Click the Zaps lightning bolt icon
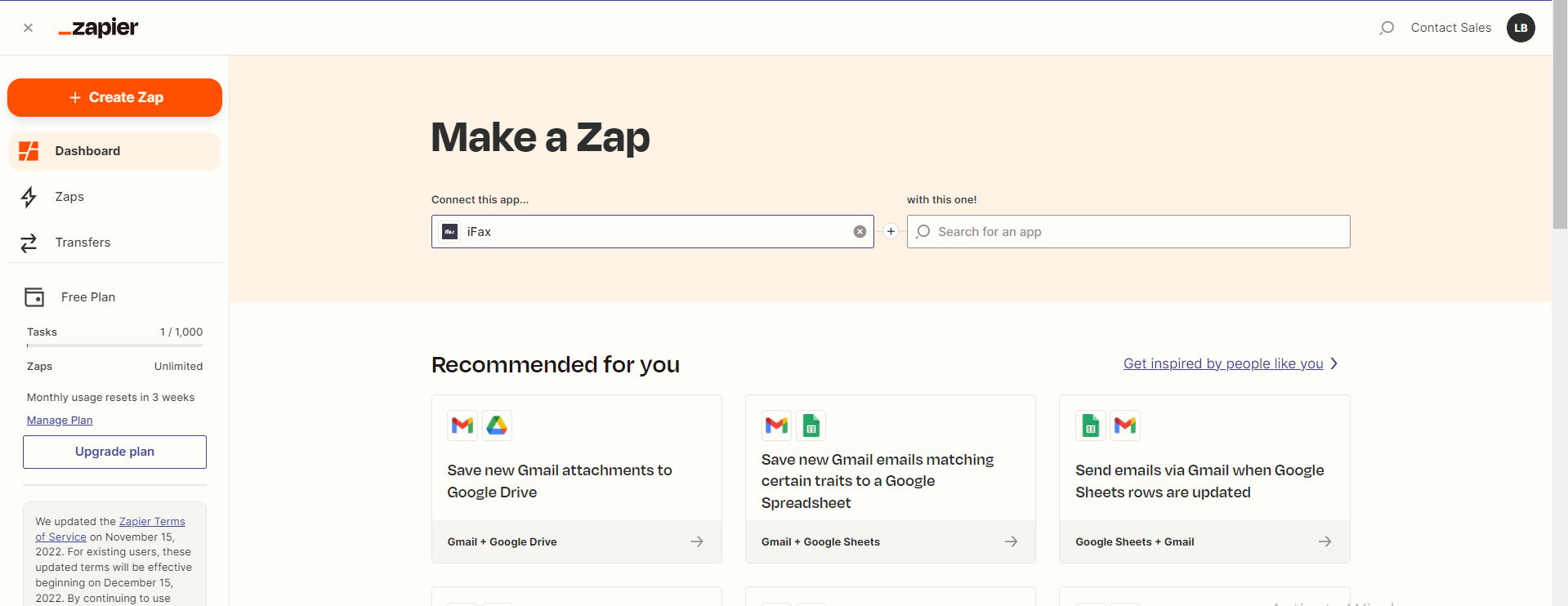 29,197
